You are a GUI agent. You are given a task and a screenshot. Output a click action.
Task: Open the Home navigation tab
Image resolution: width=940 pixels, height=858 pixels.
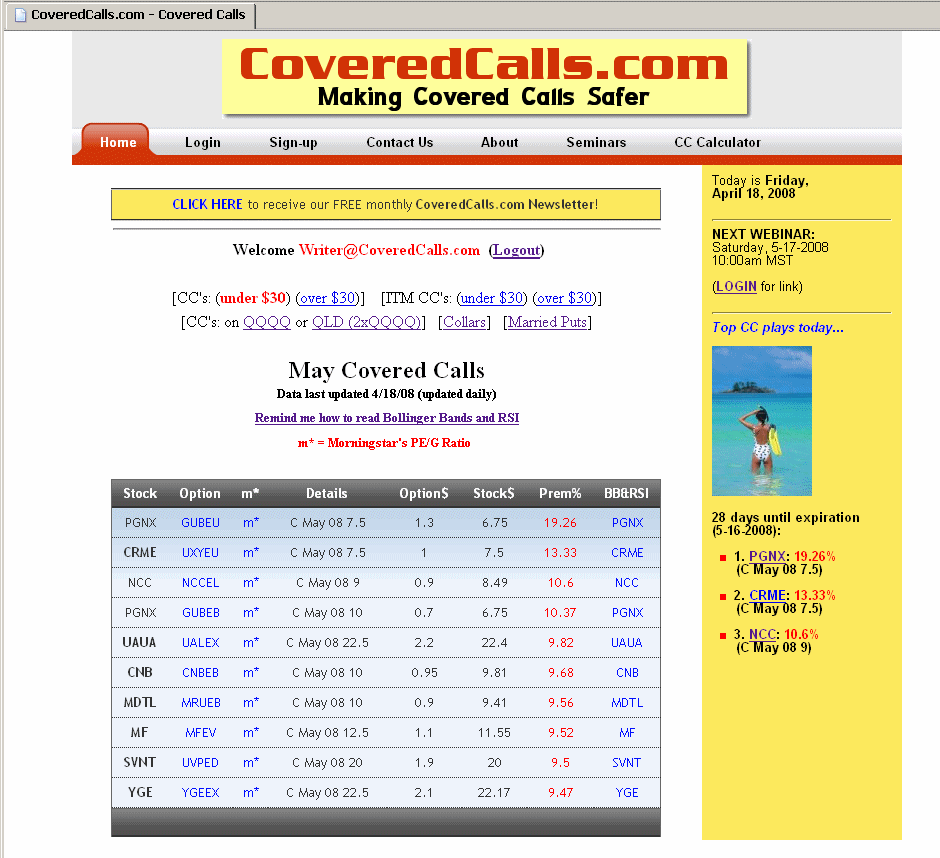(118, 142)
